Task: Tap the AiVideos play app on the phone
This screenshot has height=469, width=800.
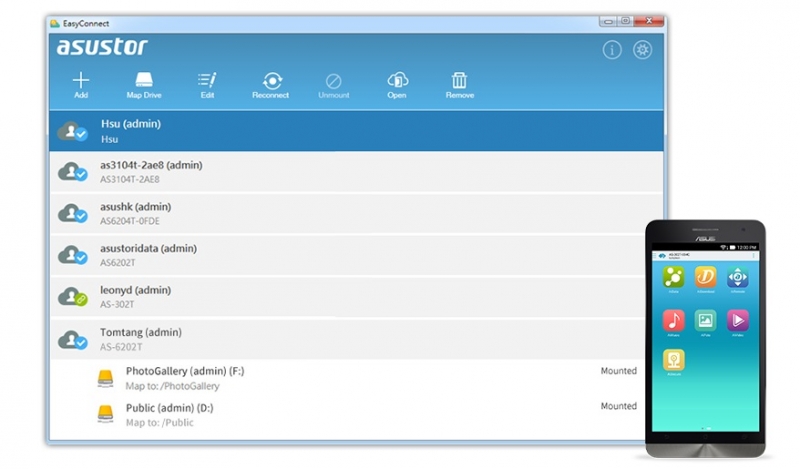Action: pyautogui.click(x=738, y=320)
